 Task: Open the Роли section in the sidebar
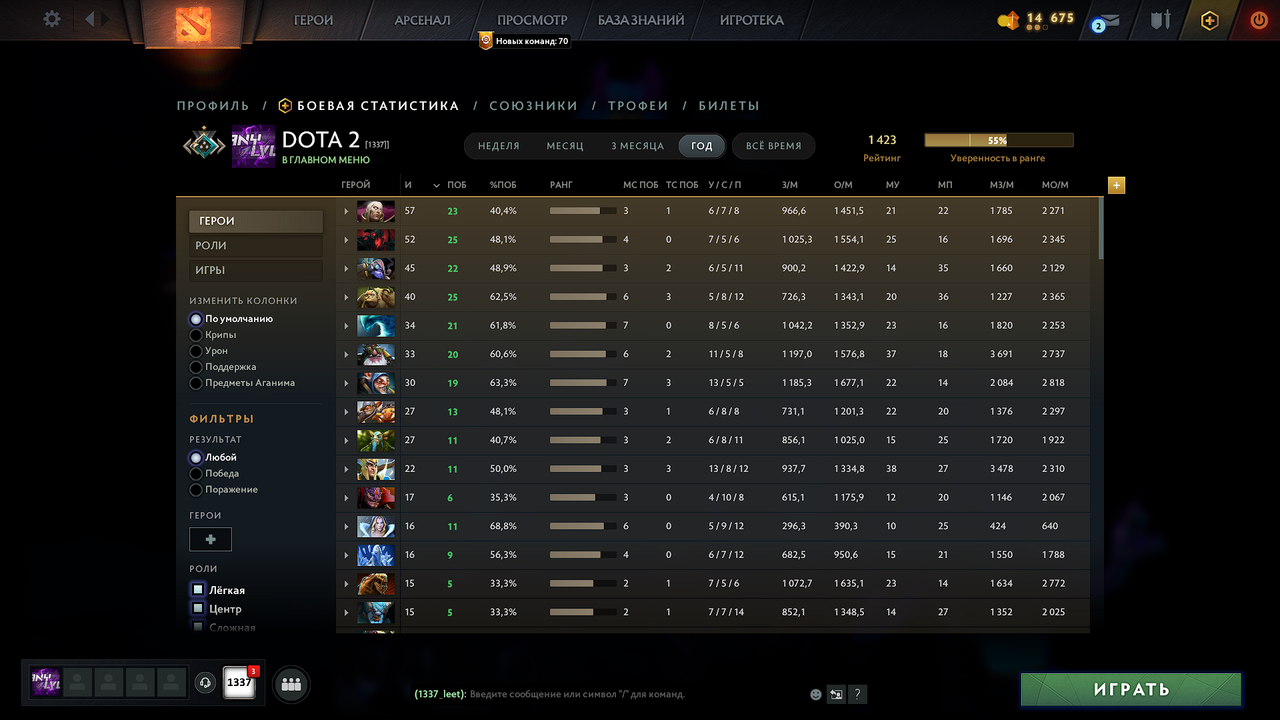[256, 246]
